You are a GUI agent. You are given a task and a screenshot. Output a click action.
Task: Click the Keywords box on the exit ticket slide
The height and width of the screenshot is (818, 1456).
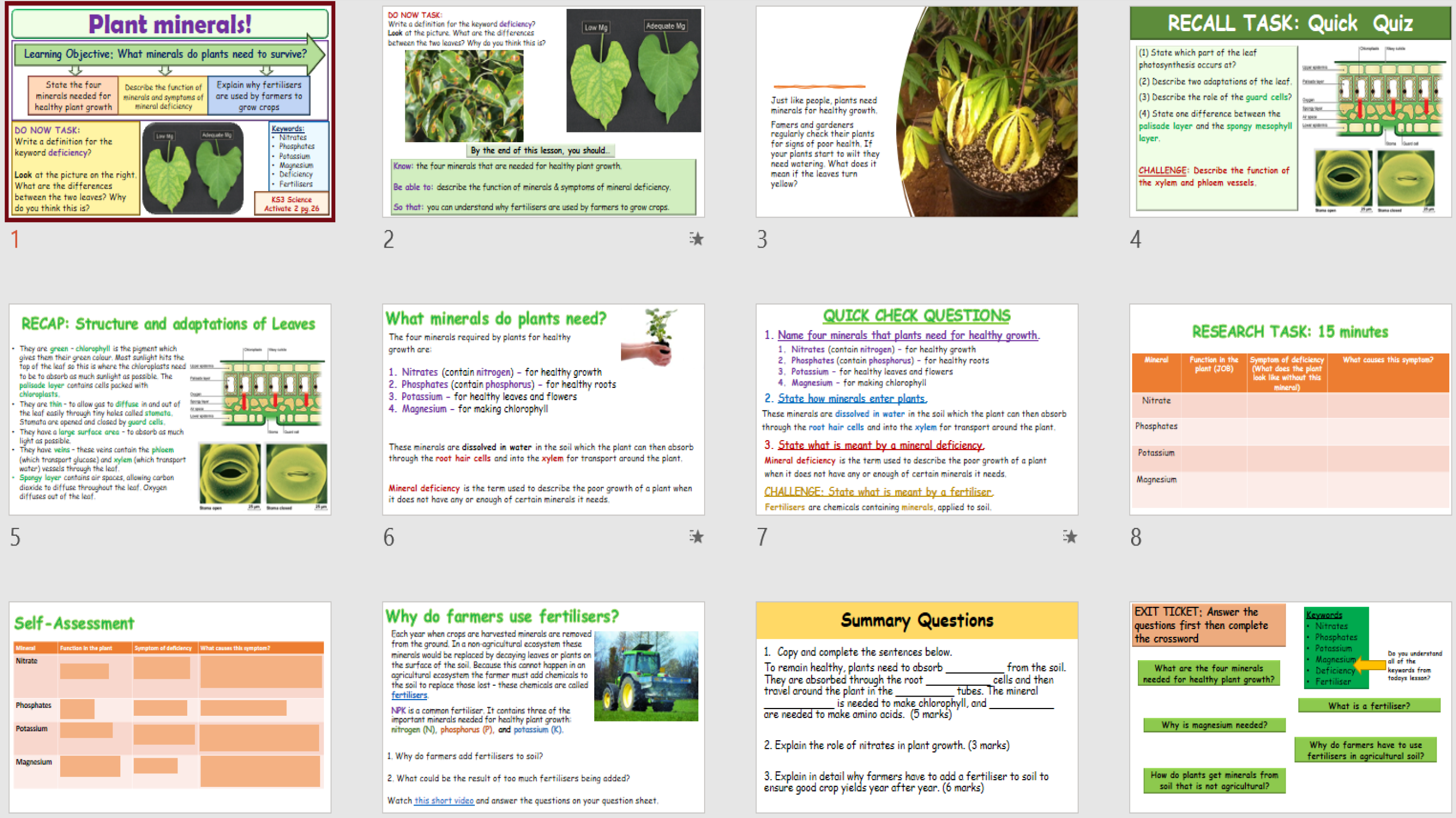[x=1336, y=647]
